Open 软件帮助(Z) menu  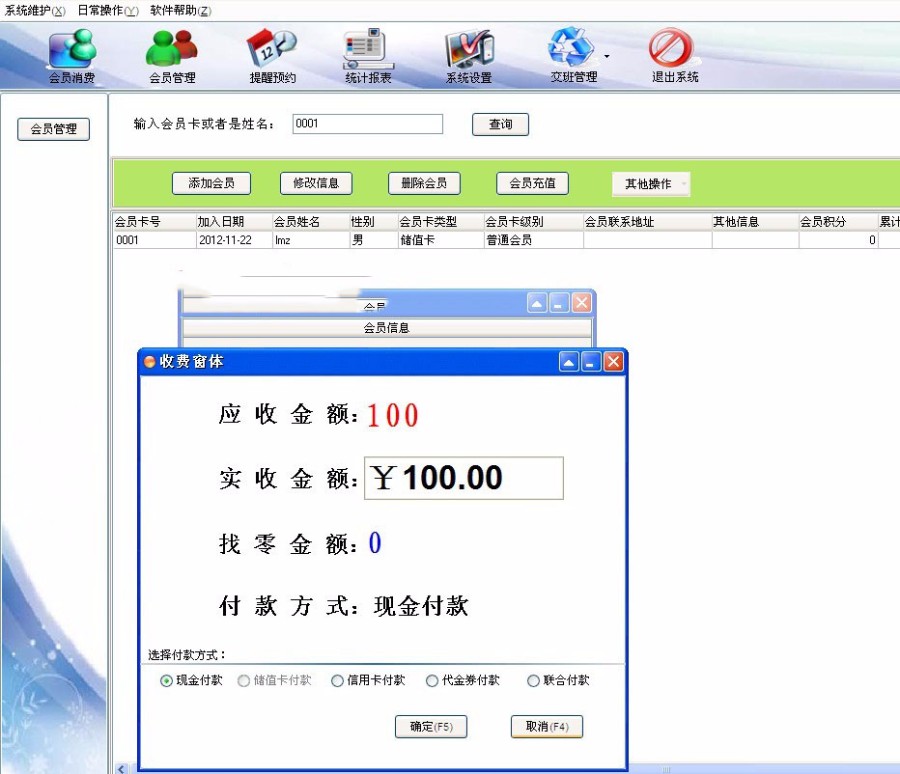[180, 10]
